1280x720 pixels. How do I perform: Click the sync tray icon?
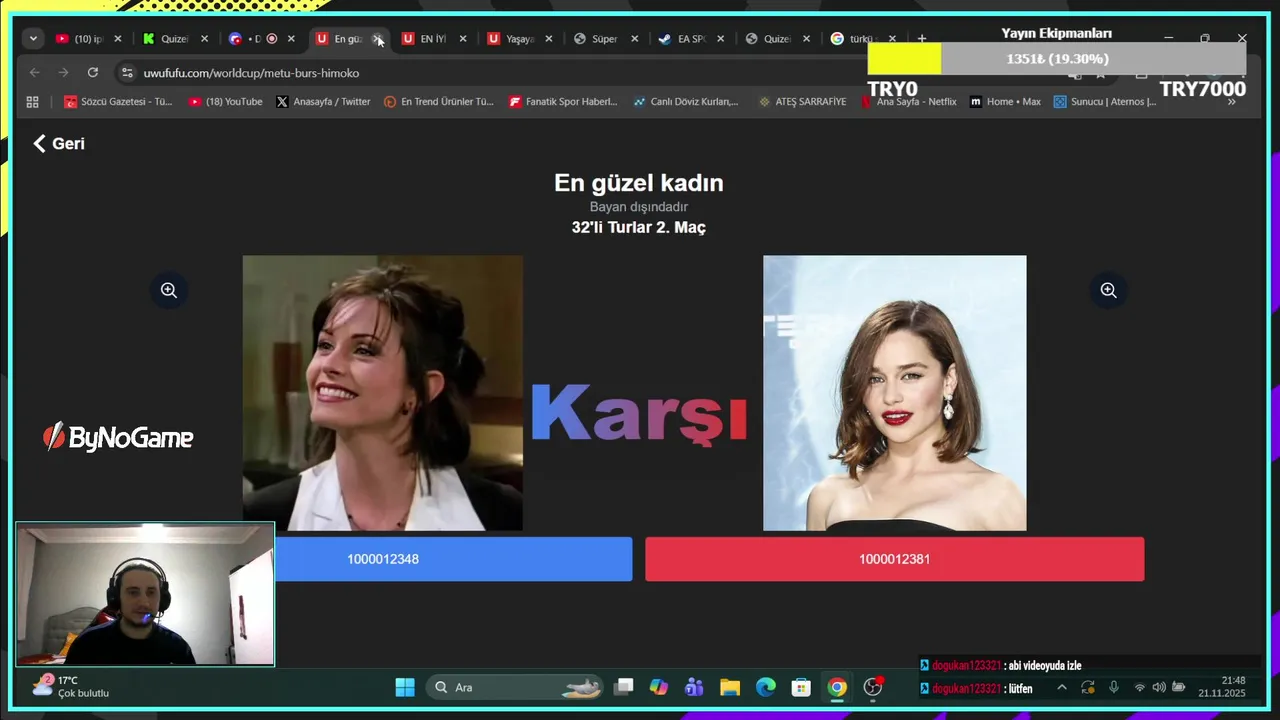(1088, 688)
